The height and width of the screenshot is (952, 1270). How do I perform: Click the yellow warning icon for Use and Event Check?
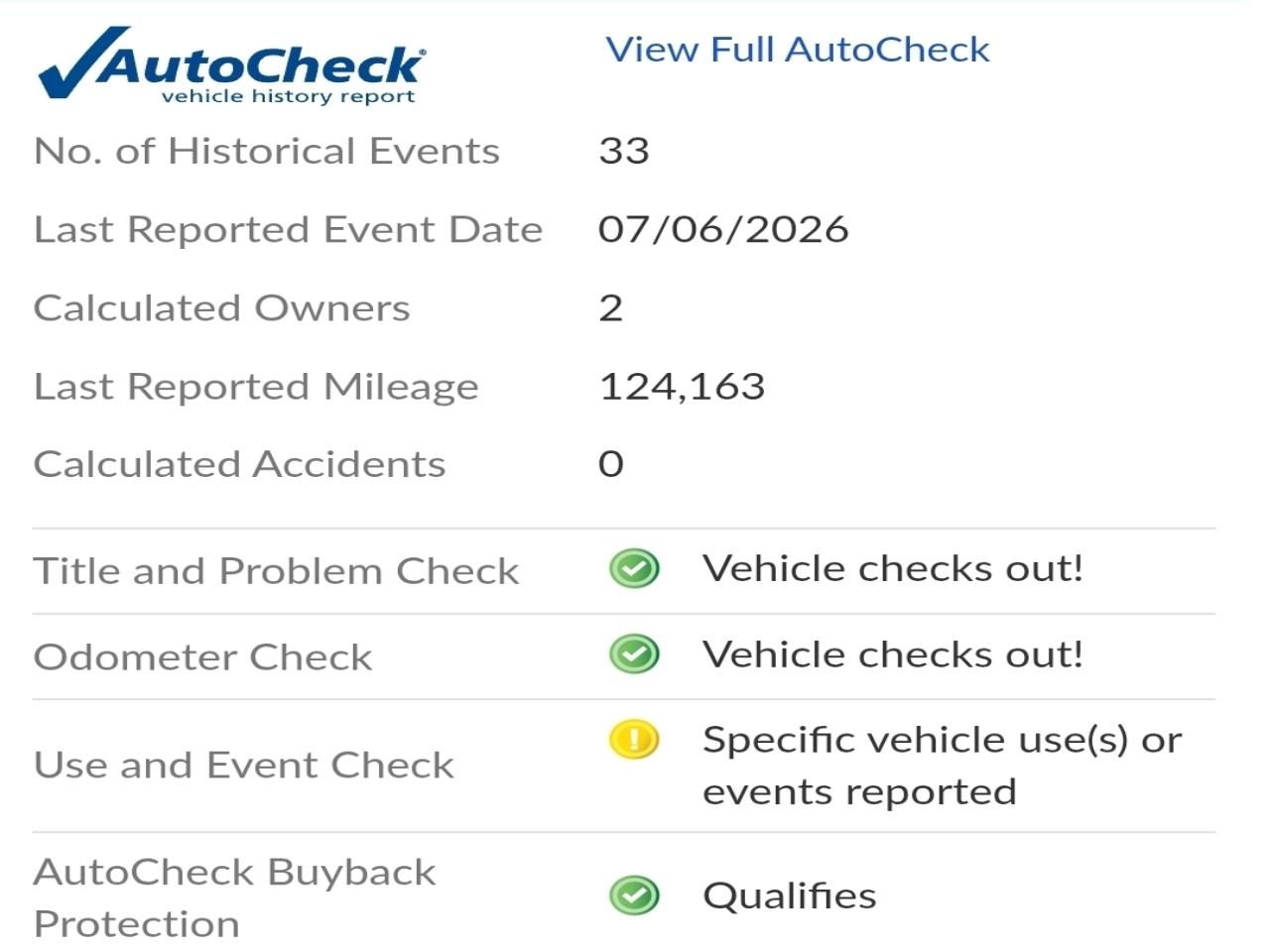coord(634,740)
